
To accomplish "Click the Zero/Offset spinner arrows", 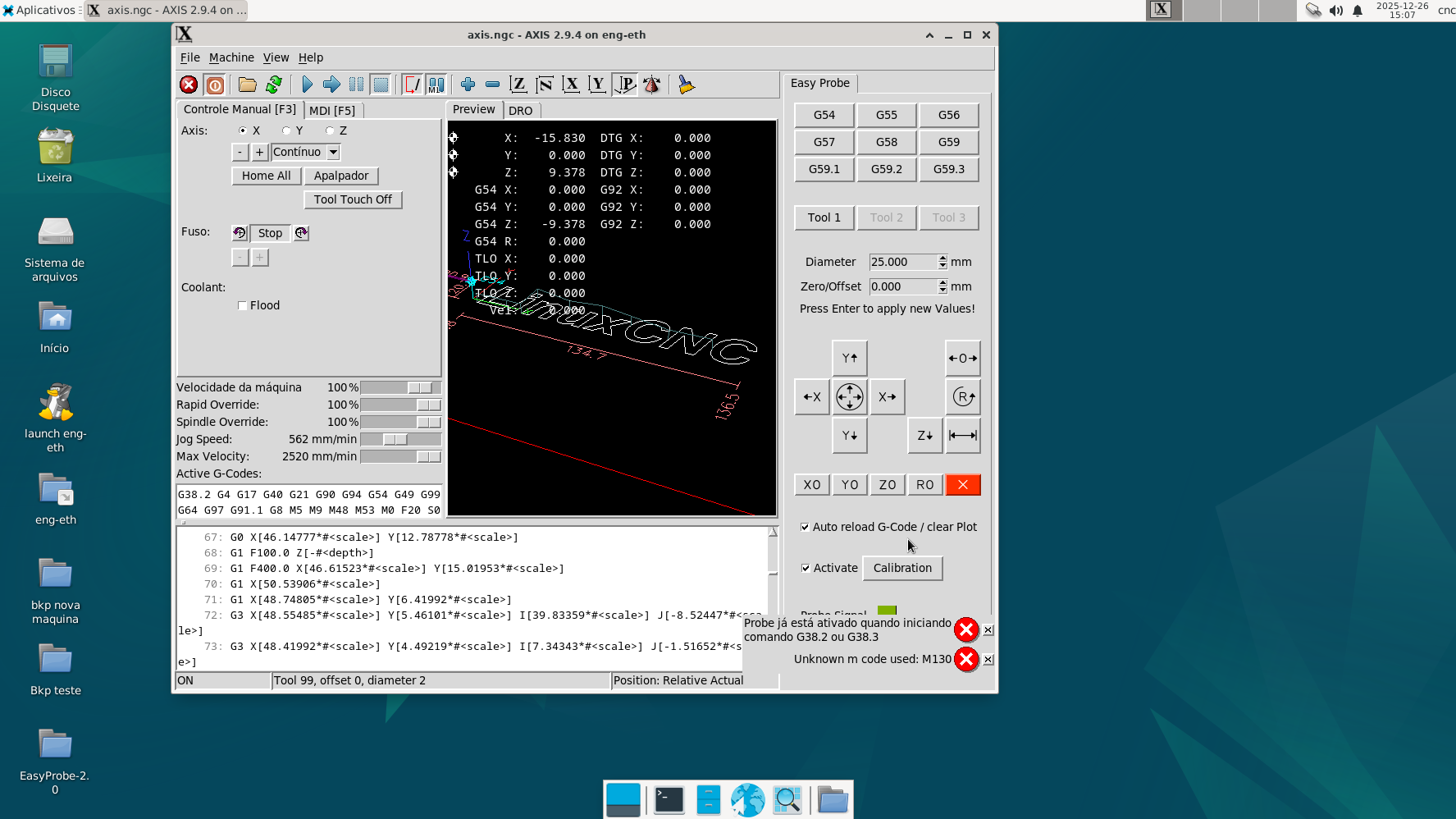I will pos(943,286).
